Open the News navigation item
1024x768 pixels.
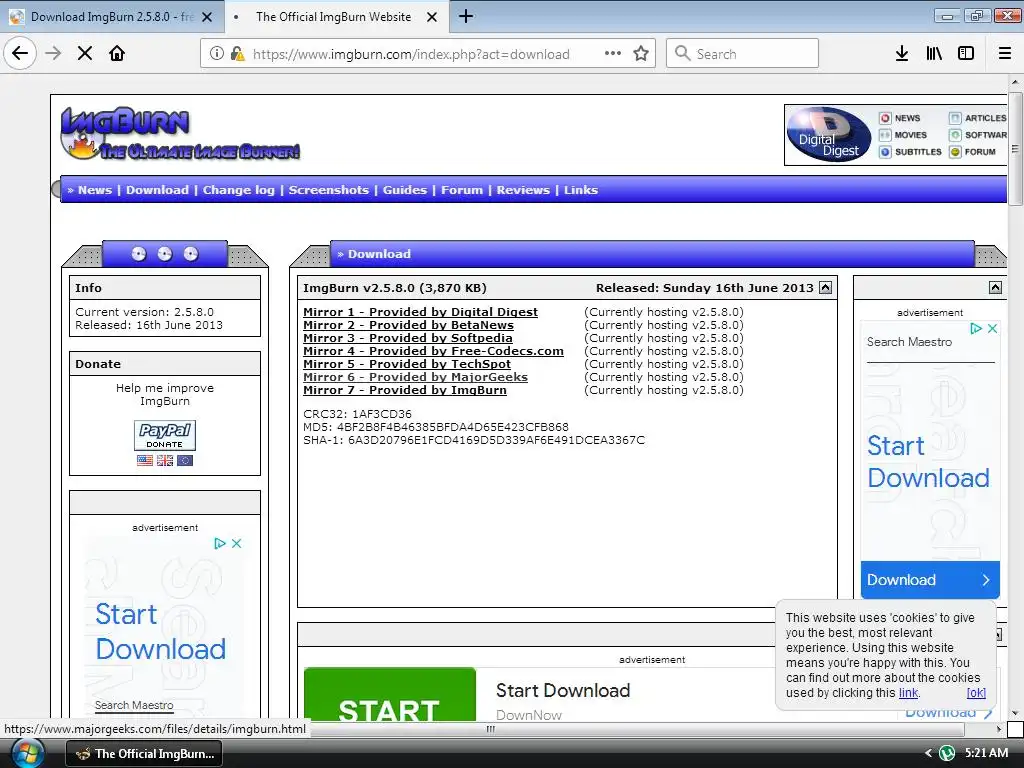coord(95,190)
